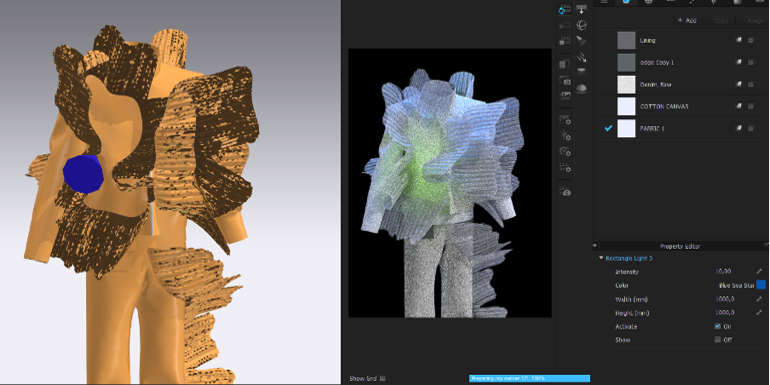The width and height of the screenshot is (770, 385).
Task: Toggle the Activate On checkbox
Action: click(717, 326)
